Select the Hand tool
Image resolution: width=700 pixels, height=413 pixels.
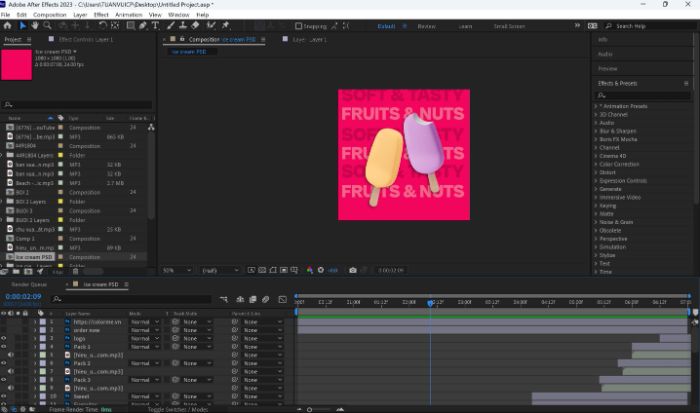point(35,26)
